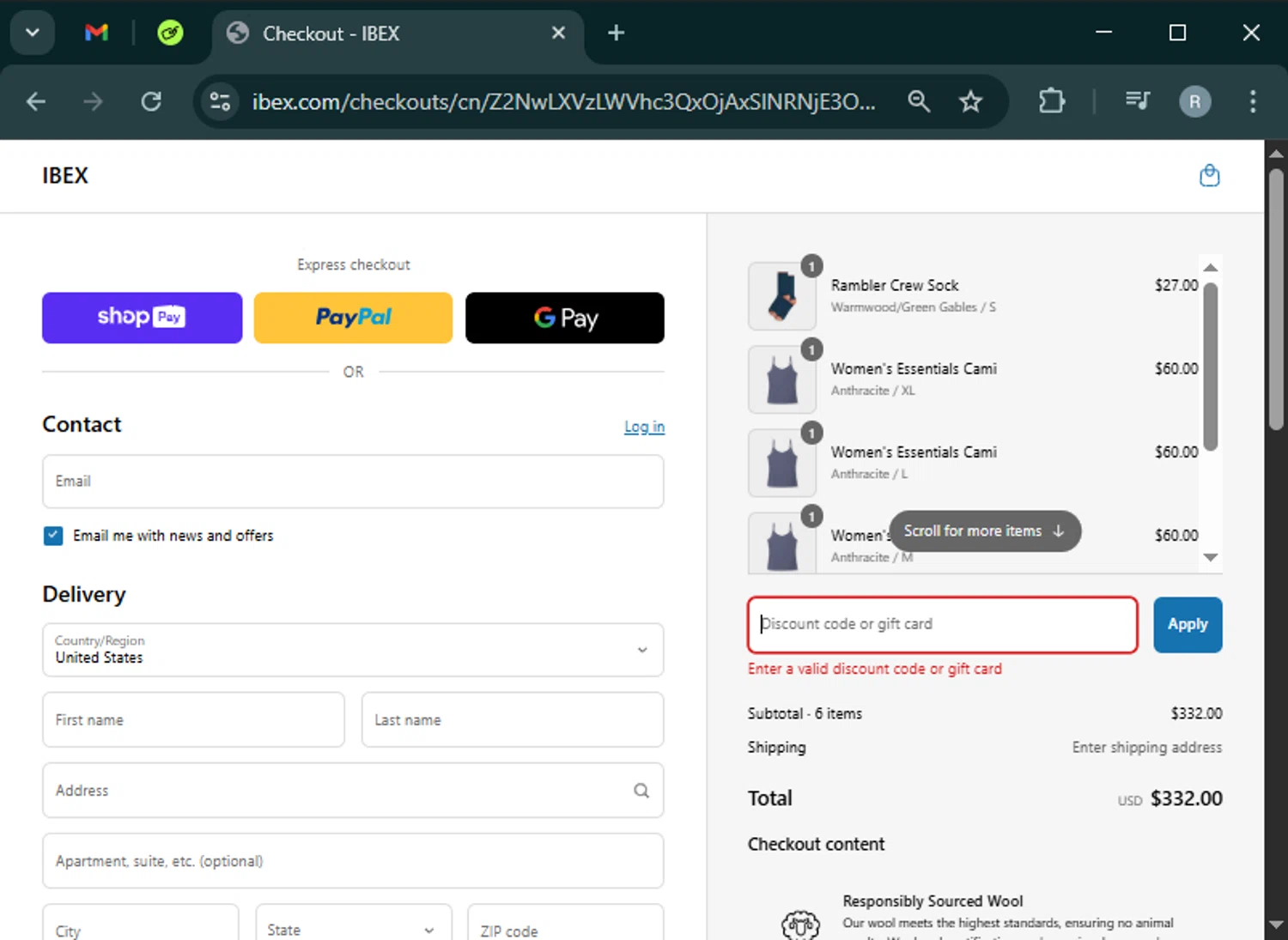
Task: Open the media controls icon
Action: pyautogui.click(x=1137, y=101)
